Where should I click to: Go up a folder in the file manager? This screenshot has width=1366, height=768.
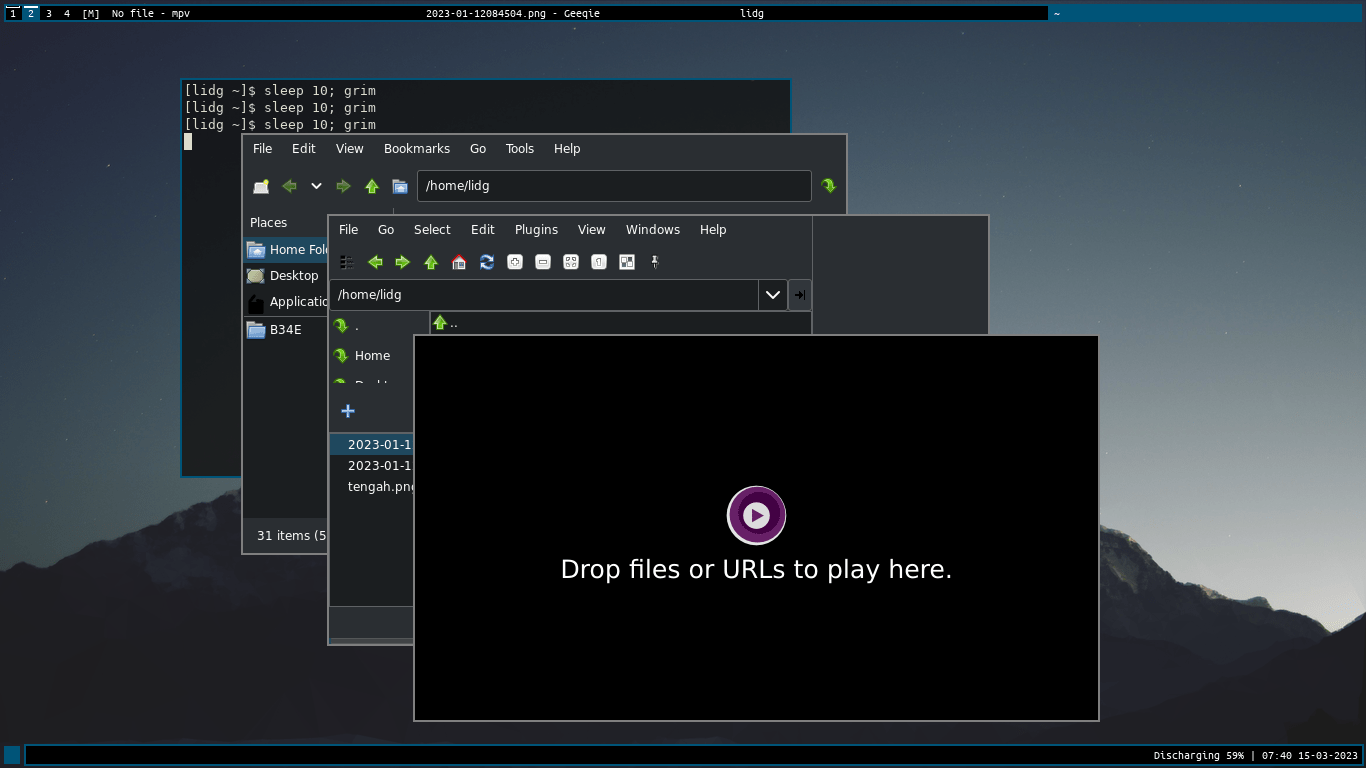[372, 186]
